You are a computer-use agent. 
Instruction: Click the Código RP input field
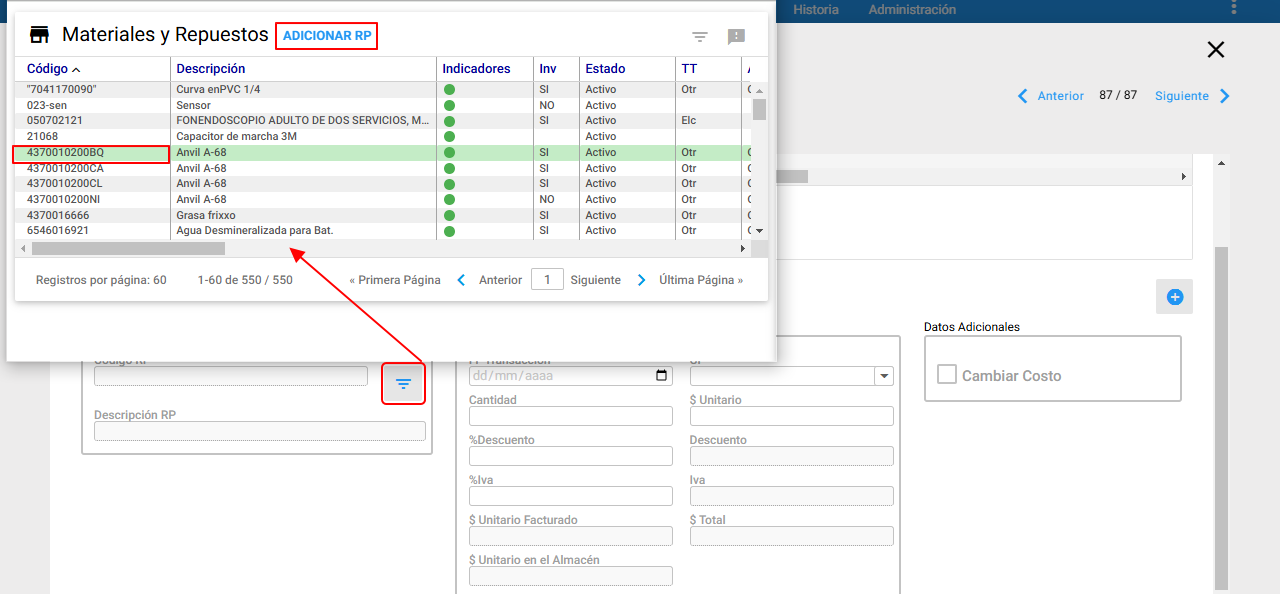pyautogui.click(x=231, y=376)
